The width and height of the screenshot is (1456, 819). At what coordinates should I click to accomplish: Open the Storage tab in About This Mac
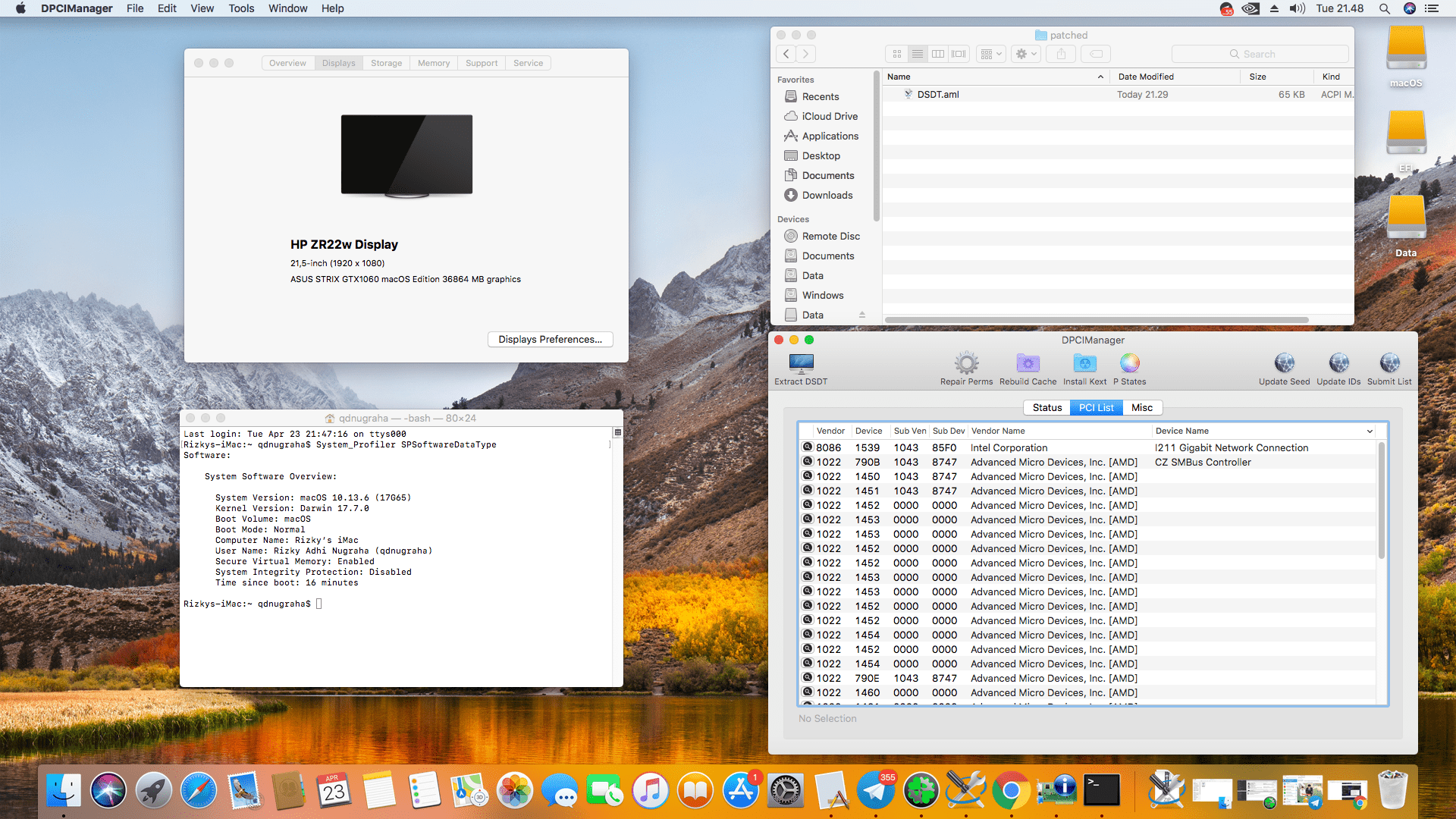click(386, 63)
